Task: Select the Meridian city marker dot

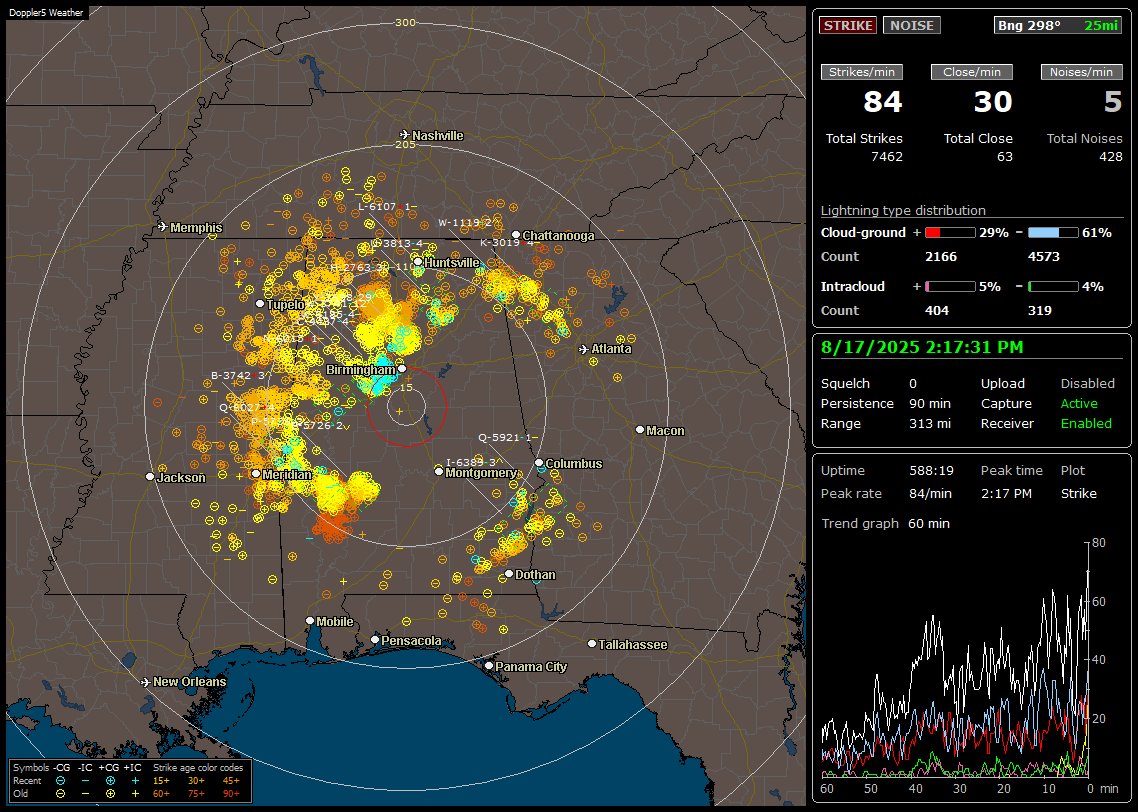Action: 255,474
